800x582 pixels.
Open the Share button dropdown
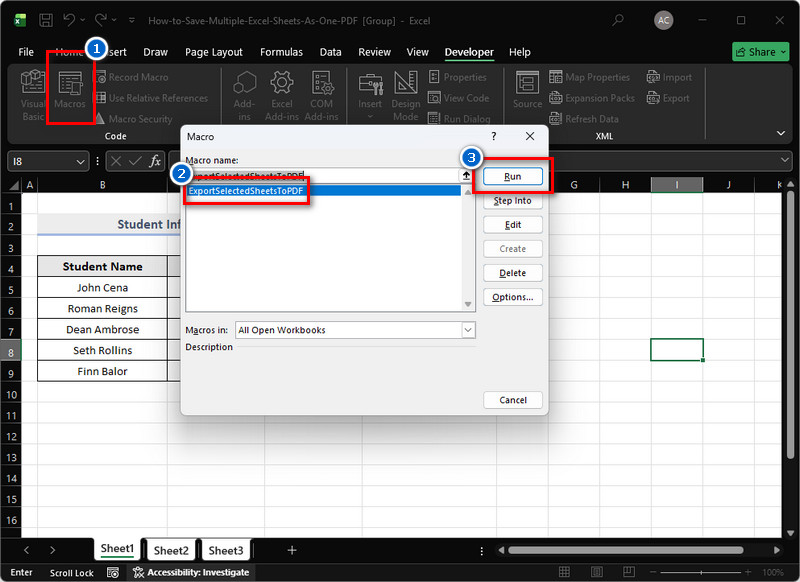click(x=783, y=52)
